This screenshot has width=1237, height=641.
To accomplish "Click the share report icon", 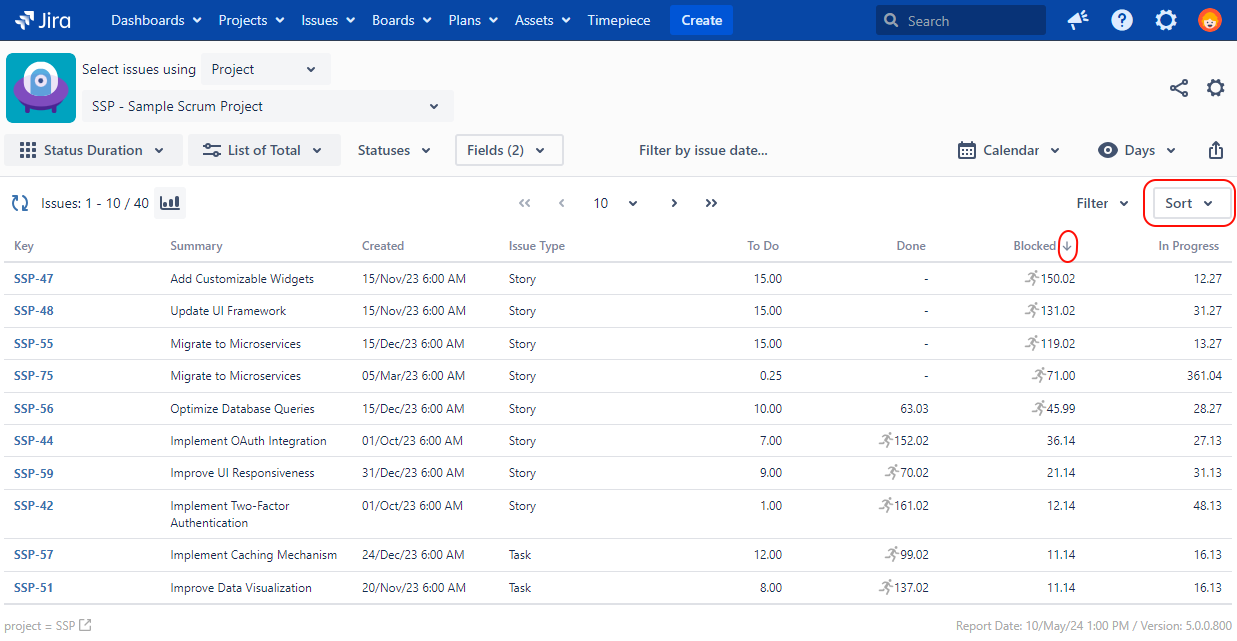I will (x=1179, y=88).
